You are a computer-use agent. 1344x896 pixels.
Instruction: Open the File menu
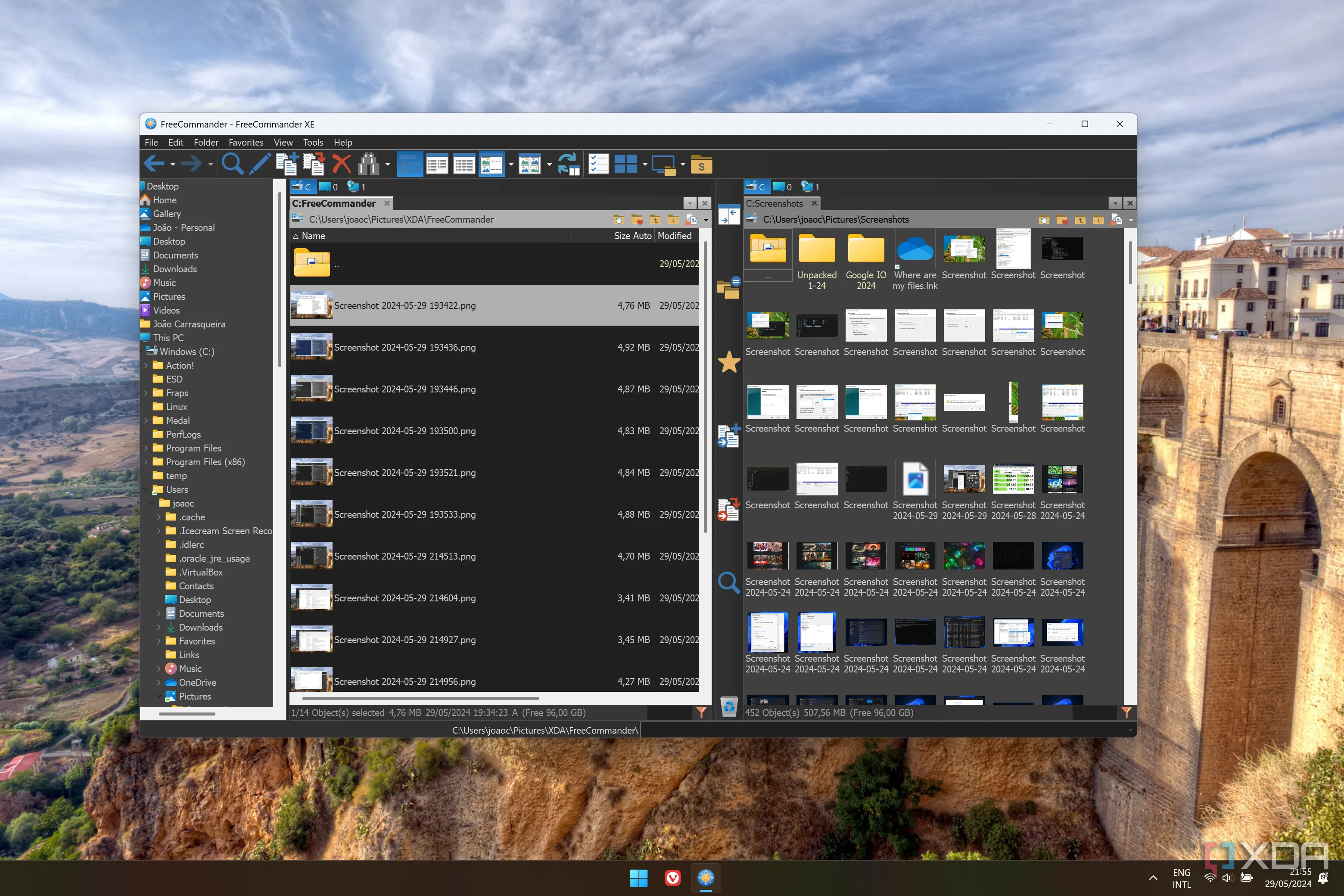coord(152,142)
